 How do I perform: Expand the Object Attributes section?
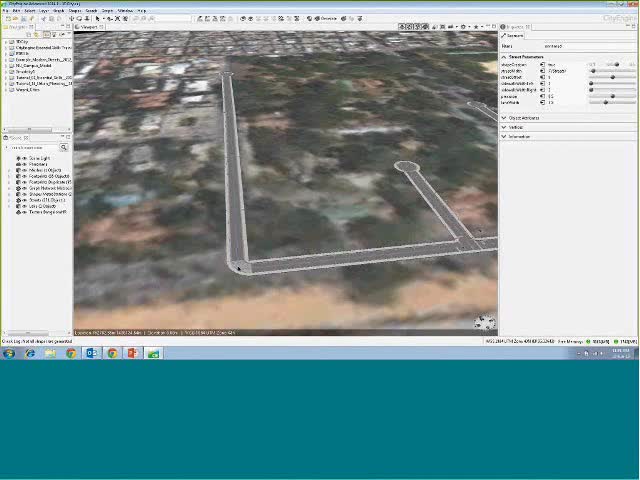tap(504, 118)
